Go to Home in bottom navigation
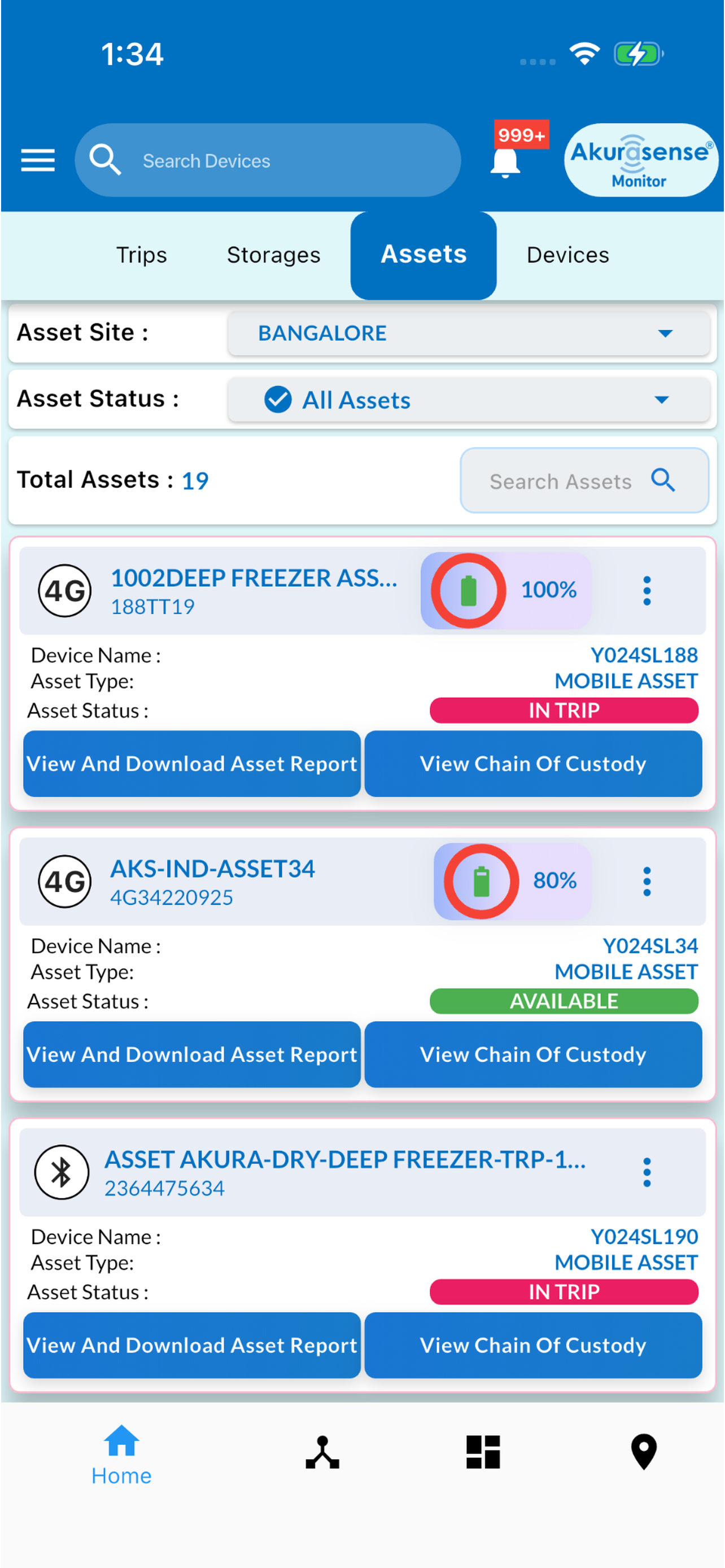725x1568 pixels. tap(121, 1455)
